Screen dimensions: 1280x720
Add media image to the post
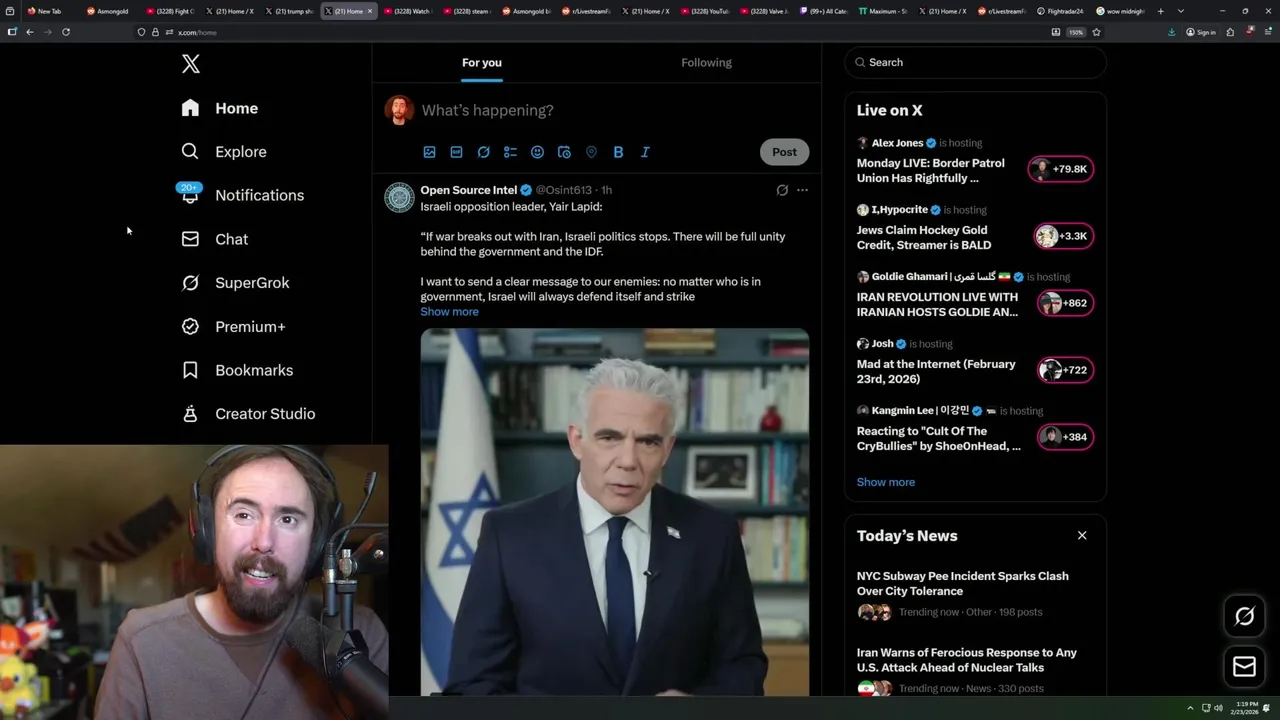[429, 152]
